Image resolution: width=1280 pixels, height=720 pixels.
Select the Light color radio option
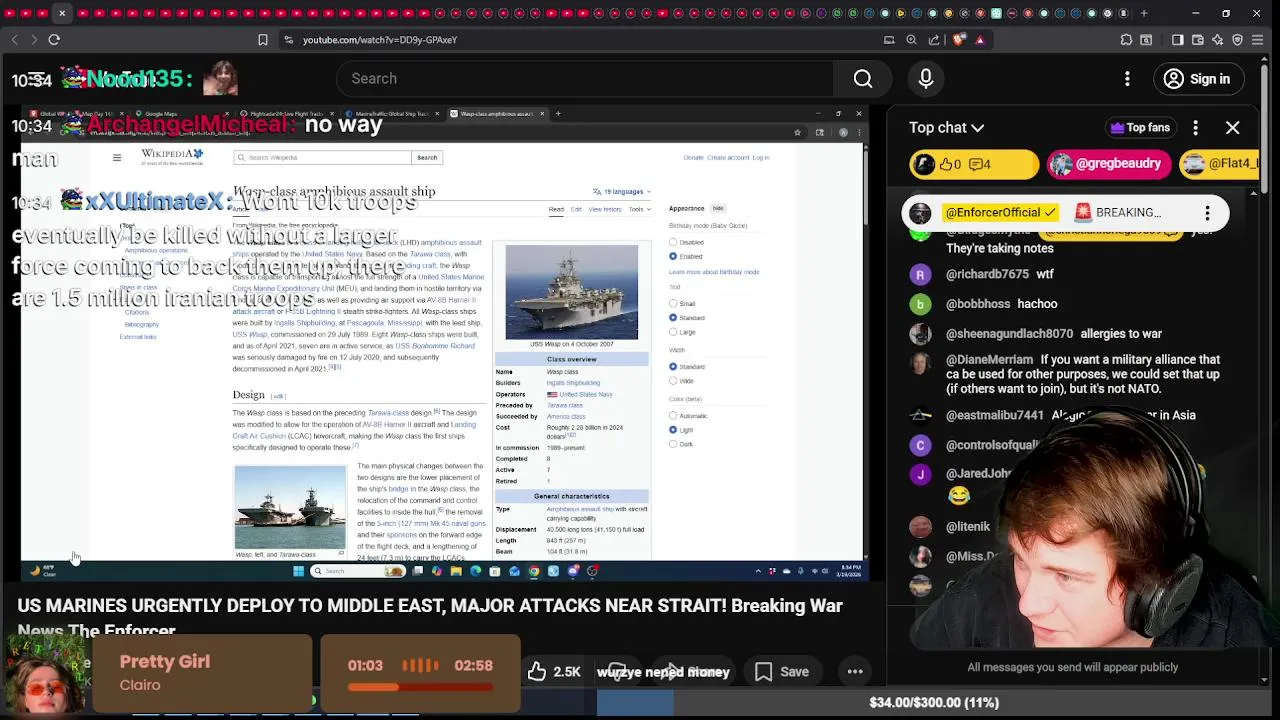pyautogui.click(x=673, y=429)
